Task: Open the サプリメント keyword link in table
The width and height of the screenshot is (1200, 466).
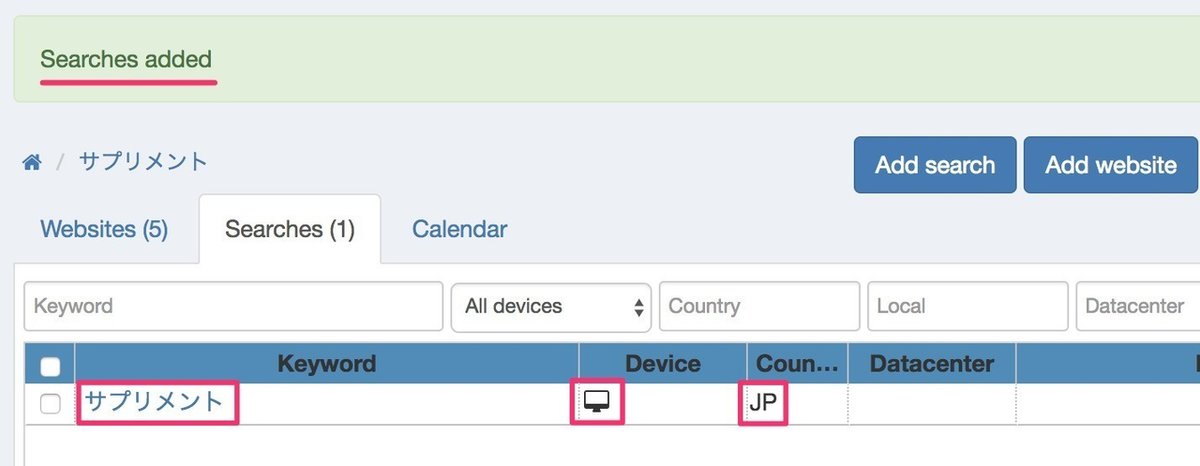Action: tap(155, 402)
